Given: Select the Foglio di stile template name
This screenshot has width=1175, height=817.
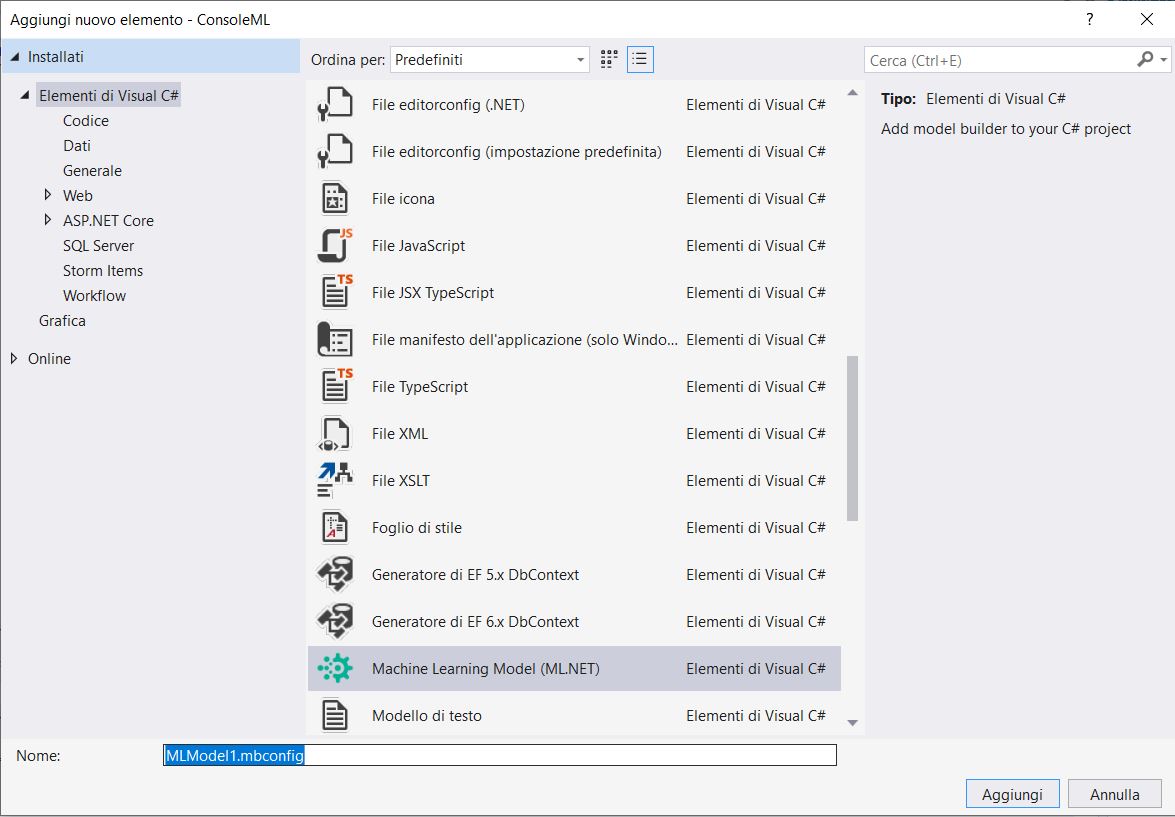Looking at the screenshot, I should (417, 528).
